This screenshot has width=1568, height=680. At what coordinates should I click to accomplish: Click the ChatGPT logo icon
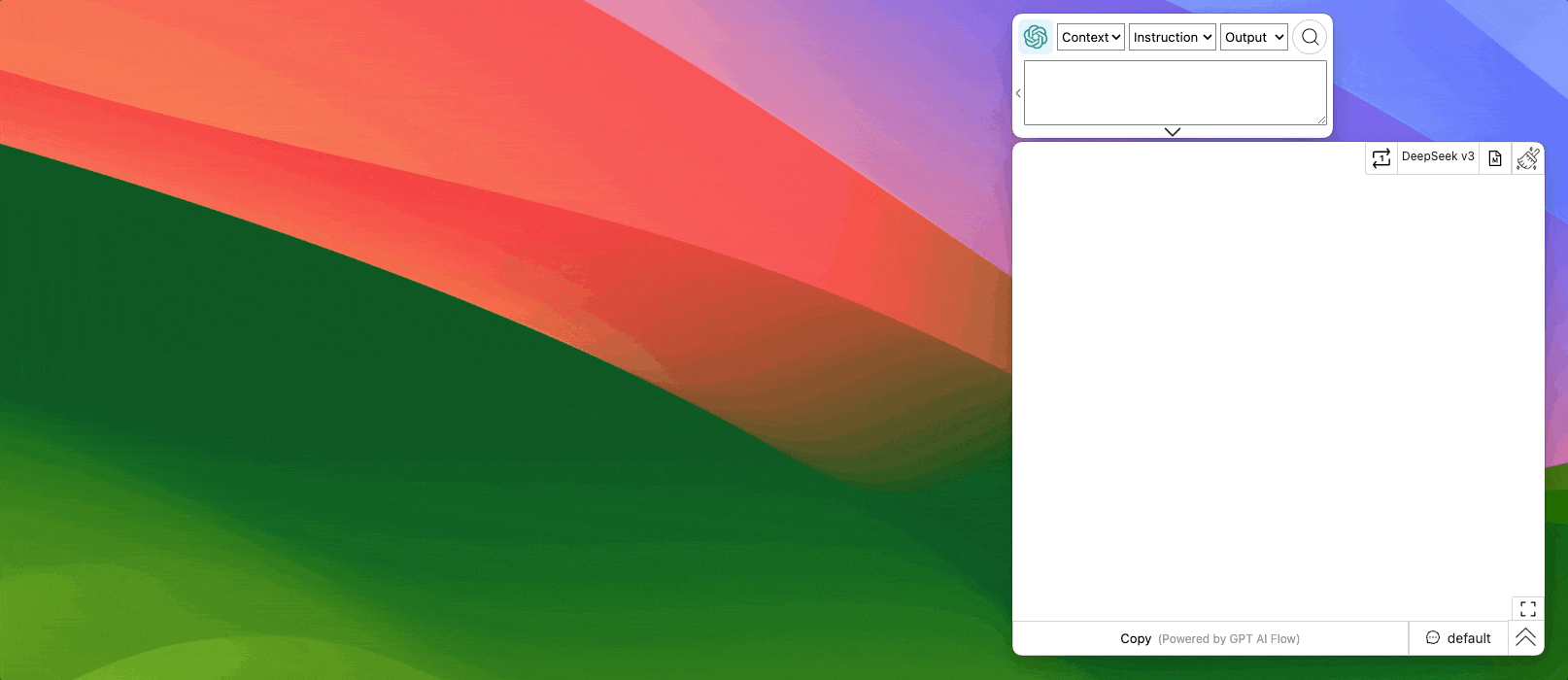[1036, 37]
